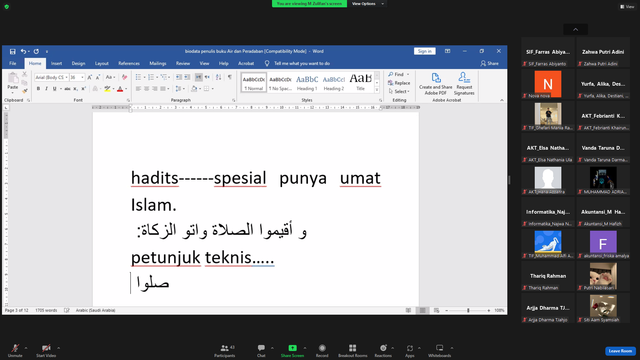Open the File tab
640x360 pixels.
point(13,63)
